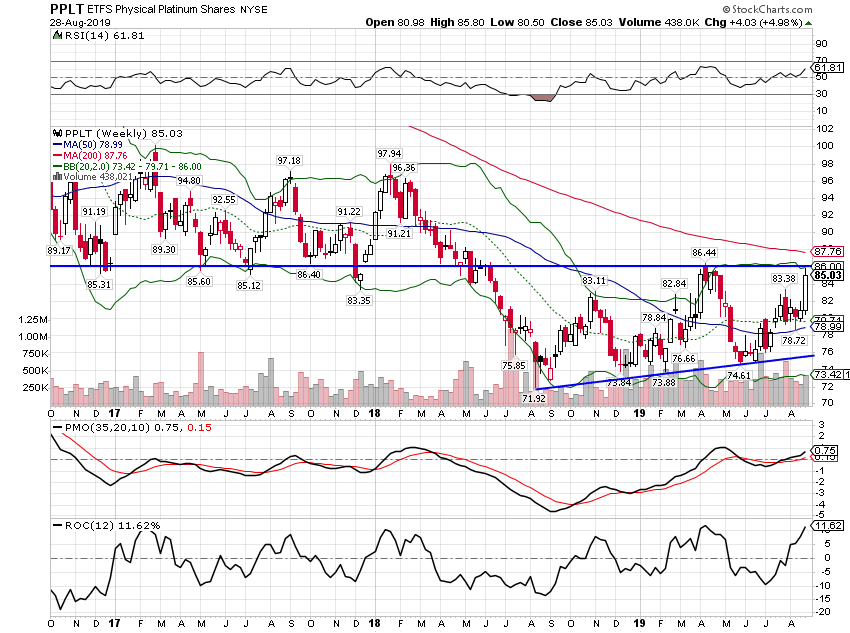Click the 91.19 price label
The height and width of the screenshot is (633, 850).
tap(94, 212)
